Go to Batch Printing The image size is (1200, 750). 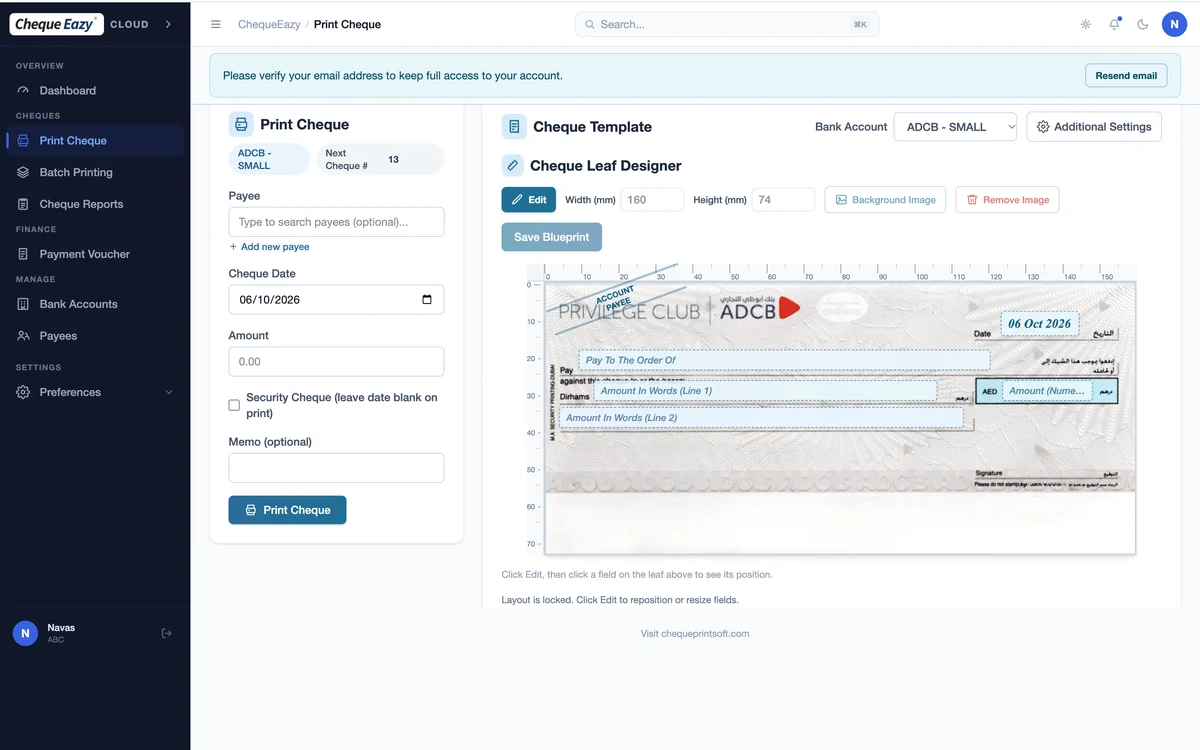point(95,172)
